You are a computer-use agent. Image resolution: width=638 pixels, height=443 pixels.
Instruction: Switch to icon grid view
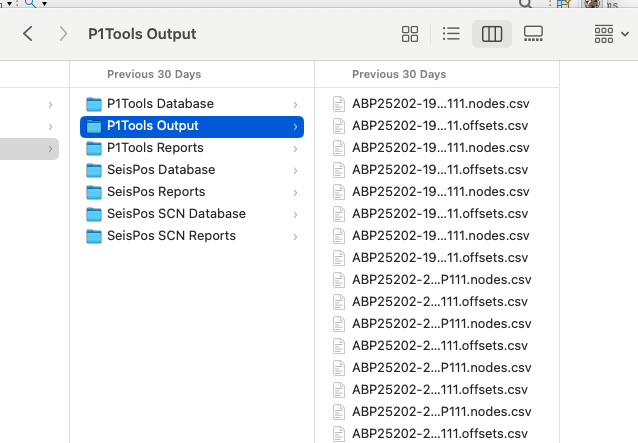[410, 34]
